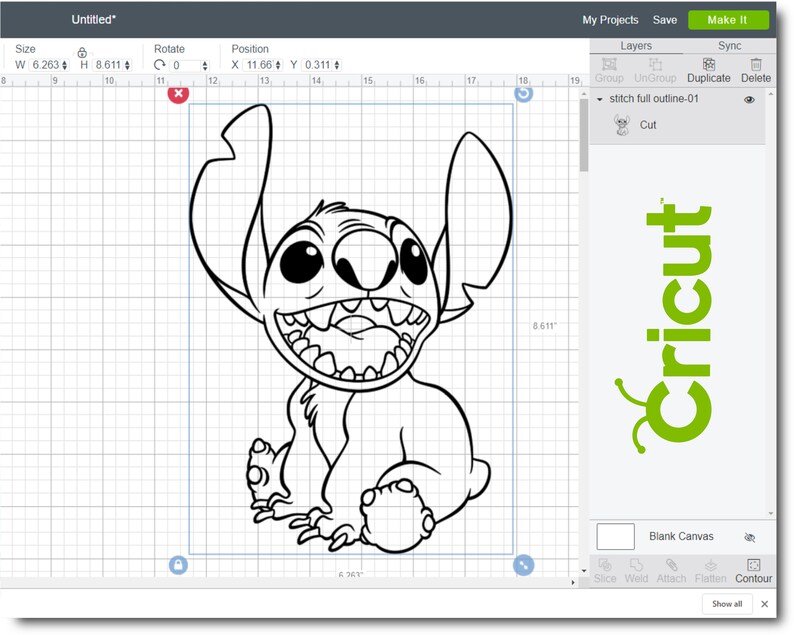This screenshot has width=794, height=635.
Task: Close the bottom Show all bar
Action: 765,604
